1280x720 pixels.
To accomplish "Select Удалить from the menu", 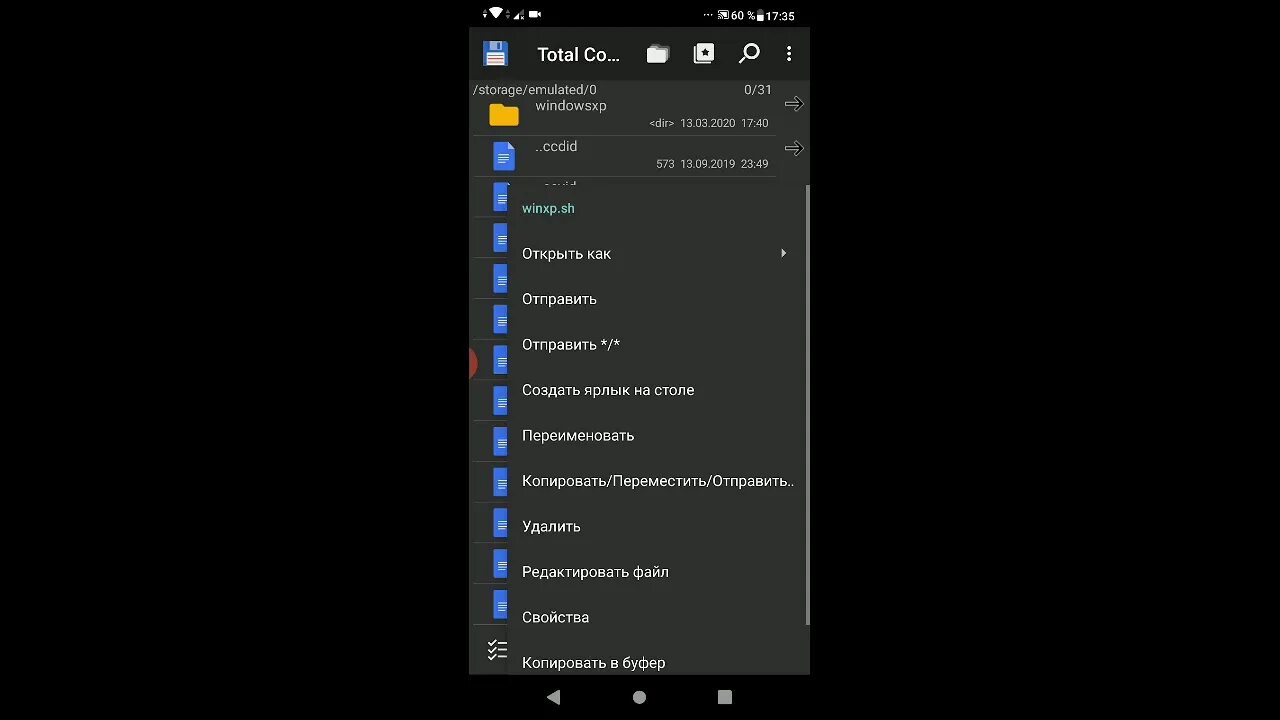I will click(x=551, y=527).
